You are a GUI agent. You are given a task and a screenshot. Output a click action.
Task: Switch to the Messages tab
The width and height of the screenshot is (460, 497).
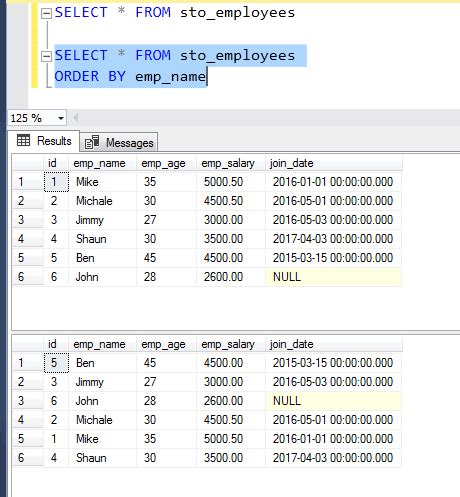point(119,143)
